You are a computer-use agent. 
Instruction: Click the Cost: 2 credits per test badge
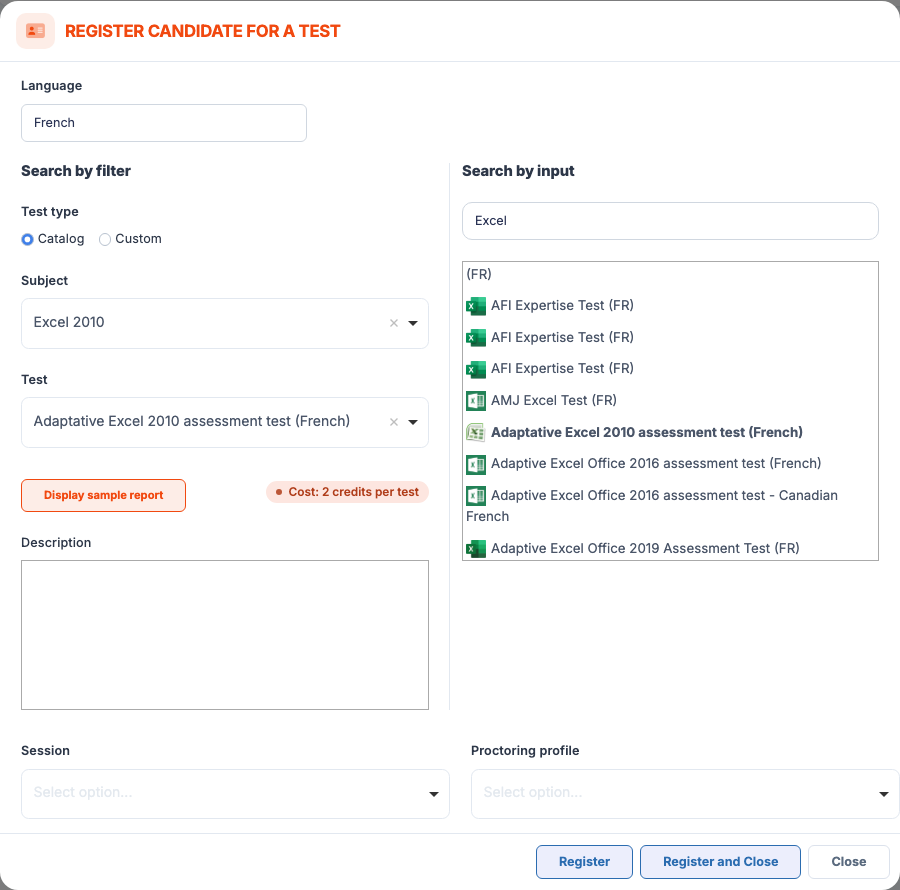click(x=347, y=492)
